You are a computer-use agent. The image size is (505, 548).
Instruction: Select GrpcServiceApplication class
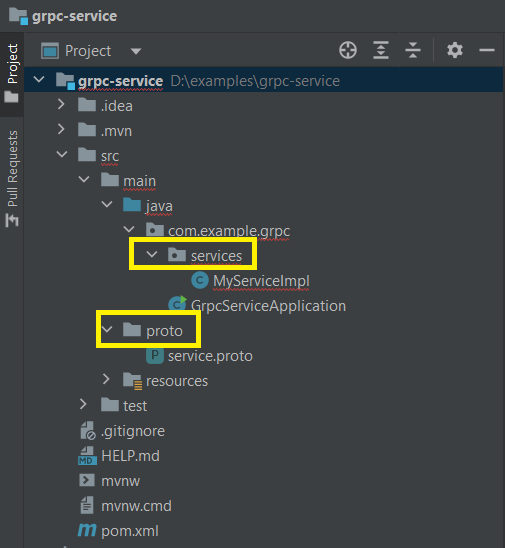click(257, 305)
